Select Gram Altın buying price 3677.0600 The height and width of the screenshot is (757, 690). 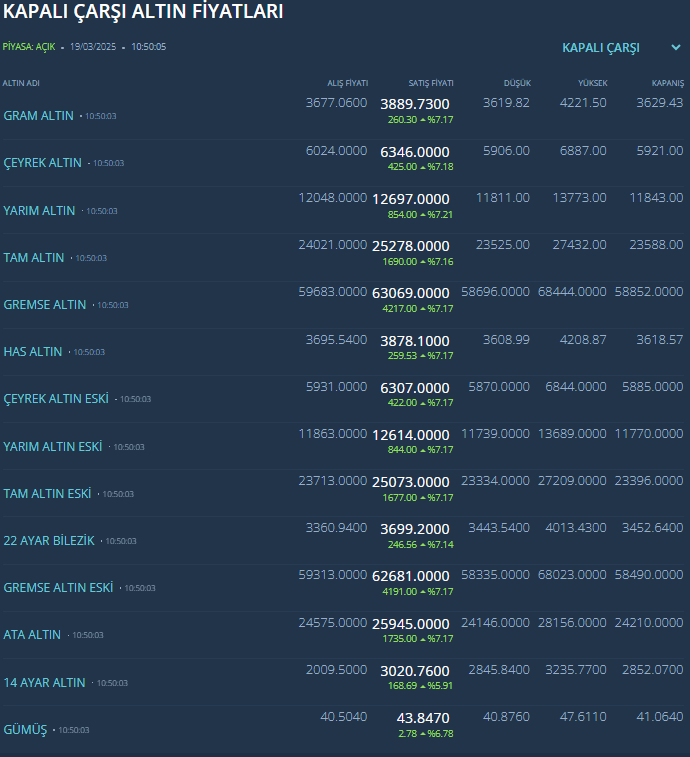coord(337,103)
